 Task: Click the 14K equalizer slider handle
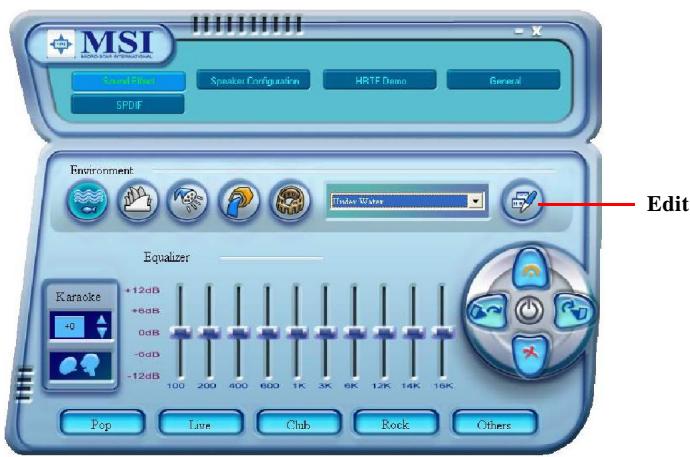tap(413, 333)
